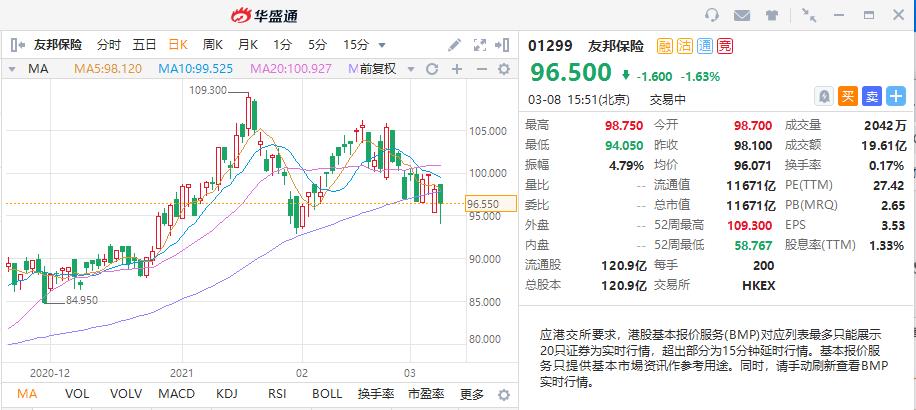Click the 84.950 low label on chart
This screenshot has width=916, height=410.
[x=81, y=300]
